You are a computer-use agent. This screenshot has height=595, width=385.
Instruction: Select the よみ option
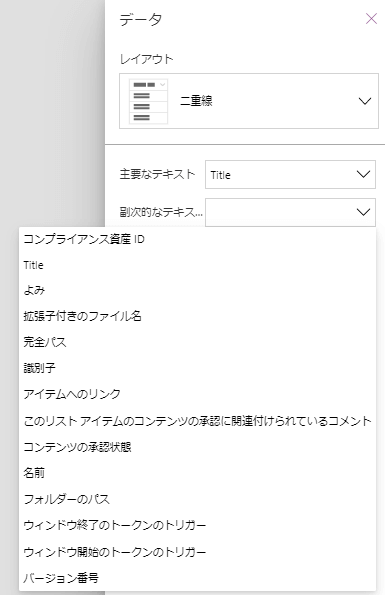click(197, 291)
